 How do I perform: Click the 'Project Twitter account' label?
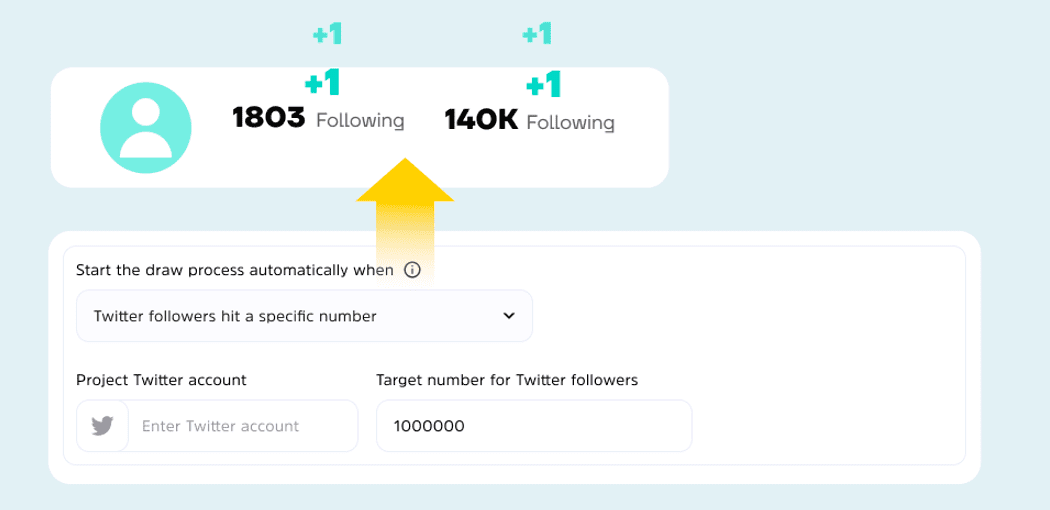tap(161, 380)
